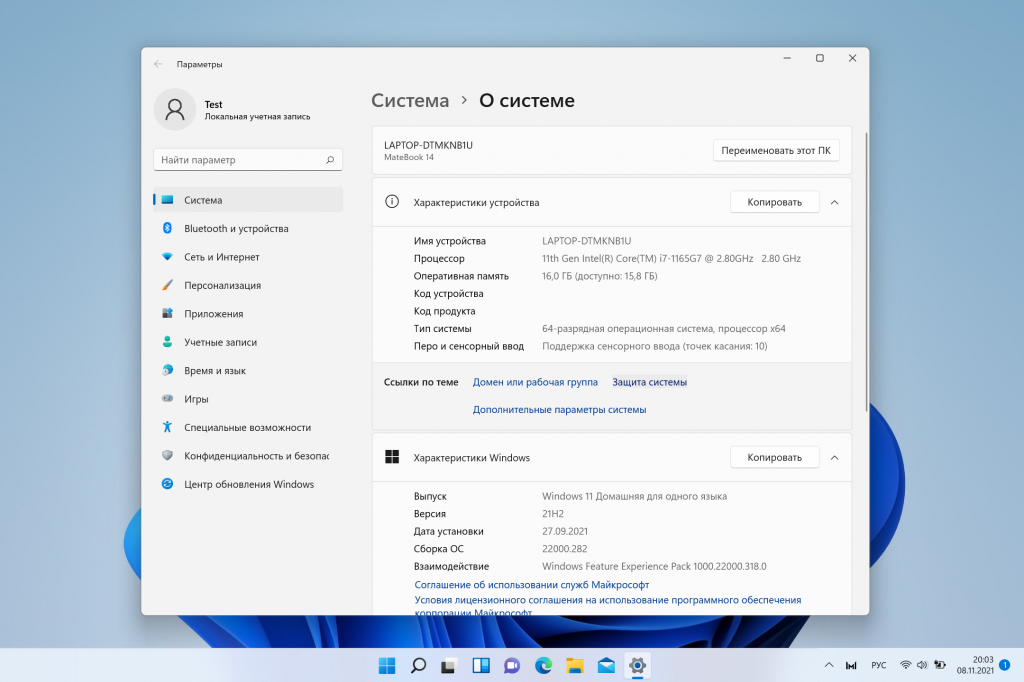
Task: Click the back arrow in Параметры window
Action: (158, 64)
